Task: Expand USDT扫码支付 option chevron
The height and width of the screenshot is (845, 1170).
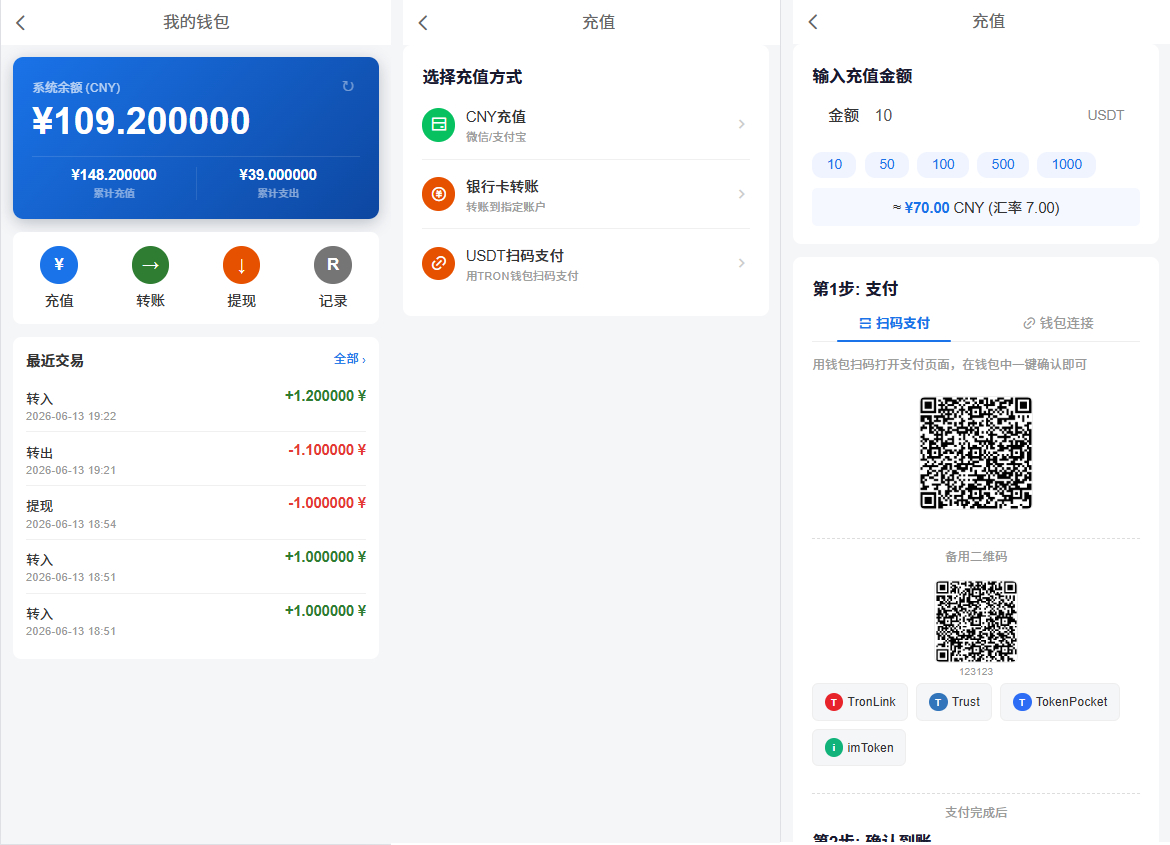Action: (742, 264)
